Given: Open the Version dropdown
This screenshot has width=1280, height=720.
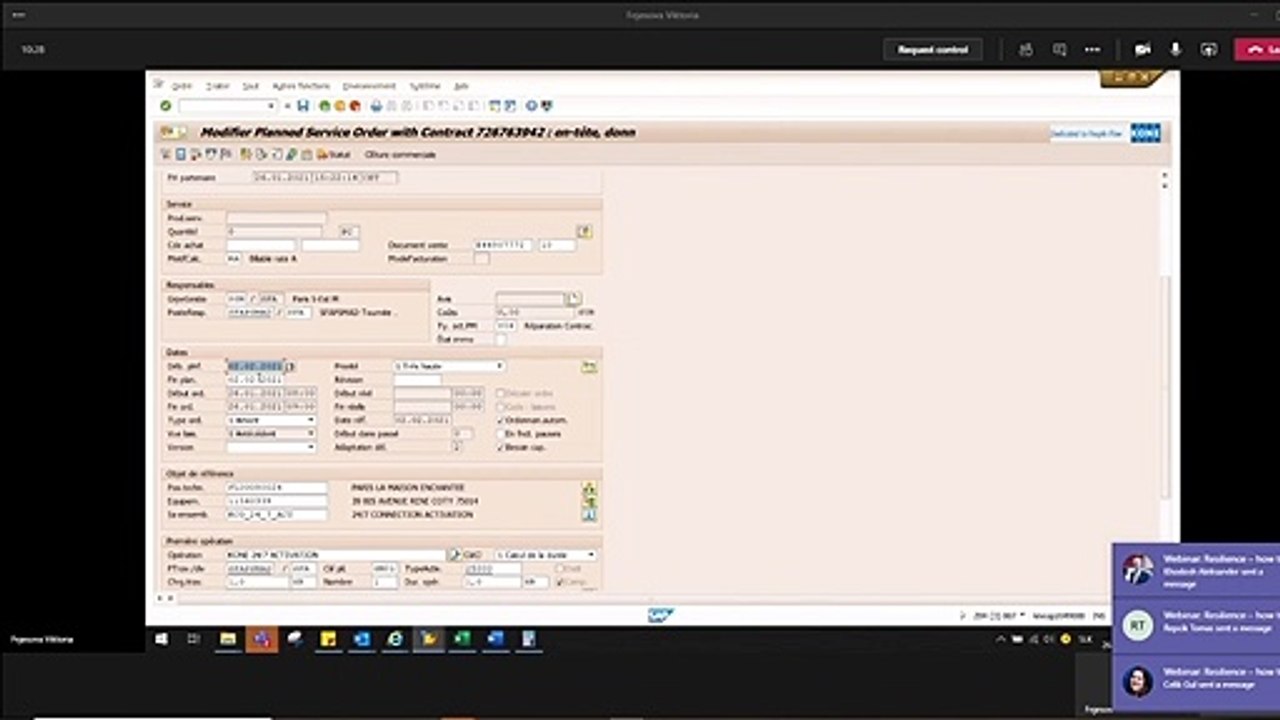Looking at the screenshot, I should (x=311, y=447).
